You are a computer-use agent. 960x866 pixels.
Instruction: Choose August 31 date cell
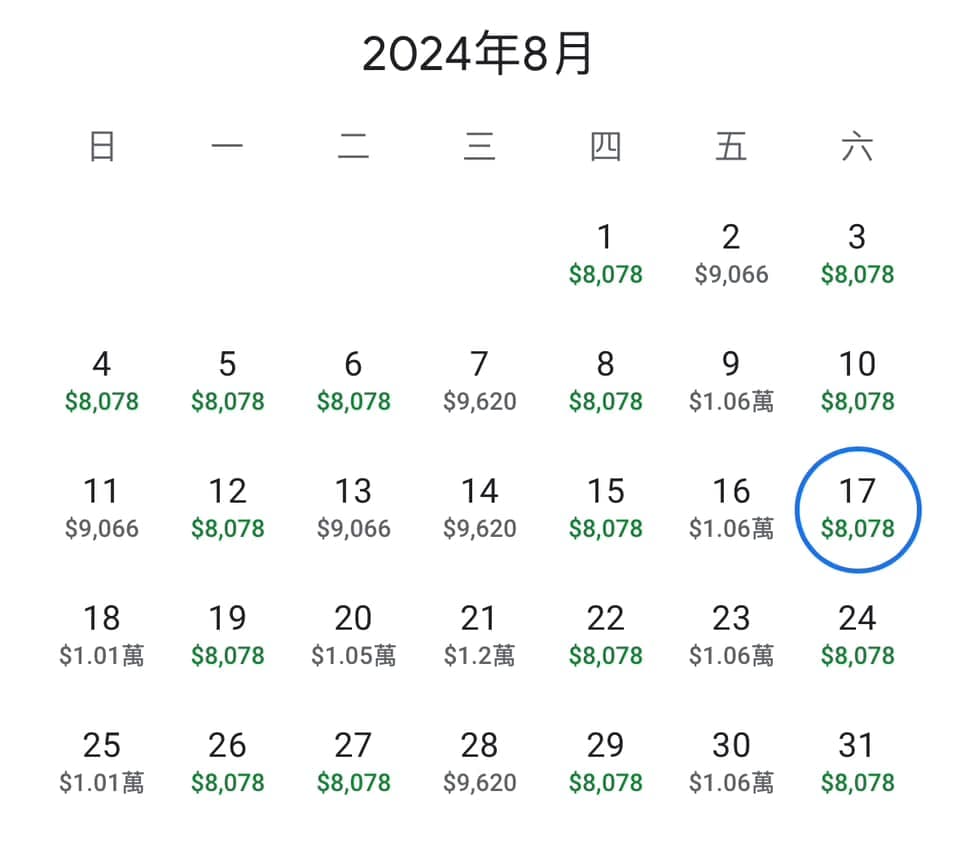(857, 763)
